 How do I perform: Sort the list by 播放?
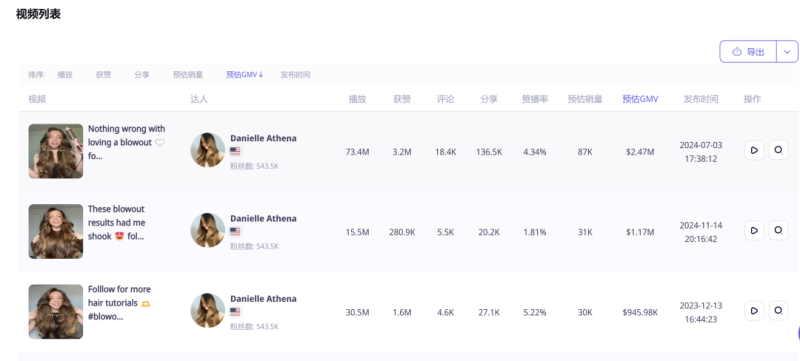click(x=65, y=74)
